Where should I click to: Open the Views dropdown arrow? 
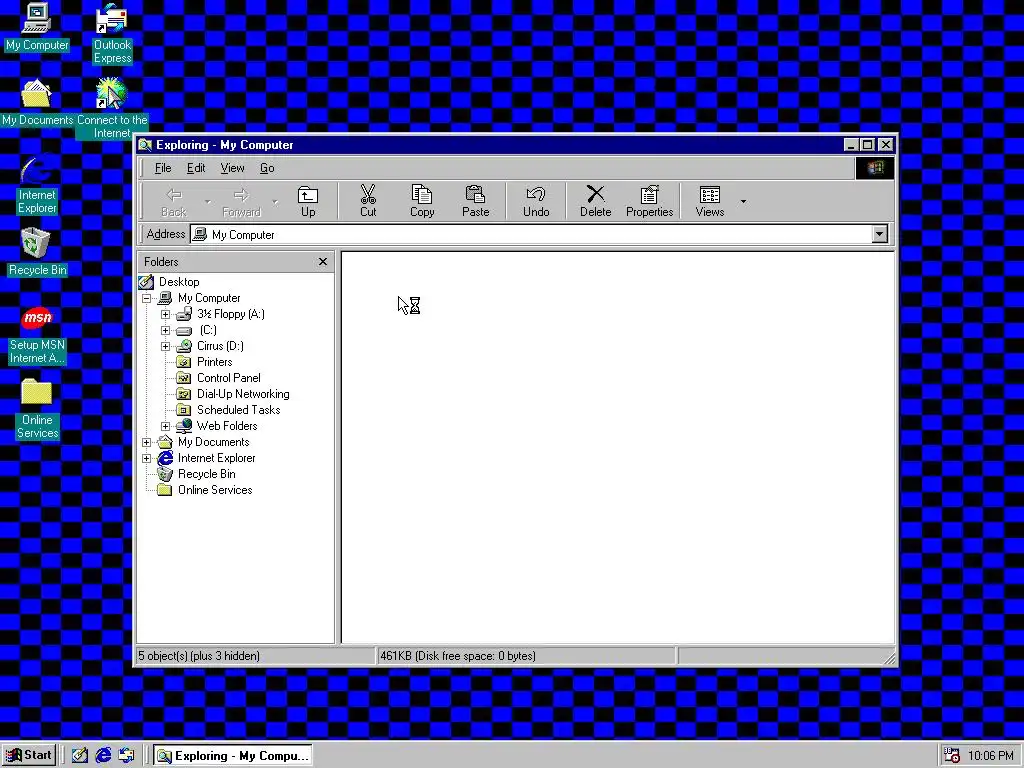[x=743, y=201]
